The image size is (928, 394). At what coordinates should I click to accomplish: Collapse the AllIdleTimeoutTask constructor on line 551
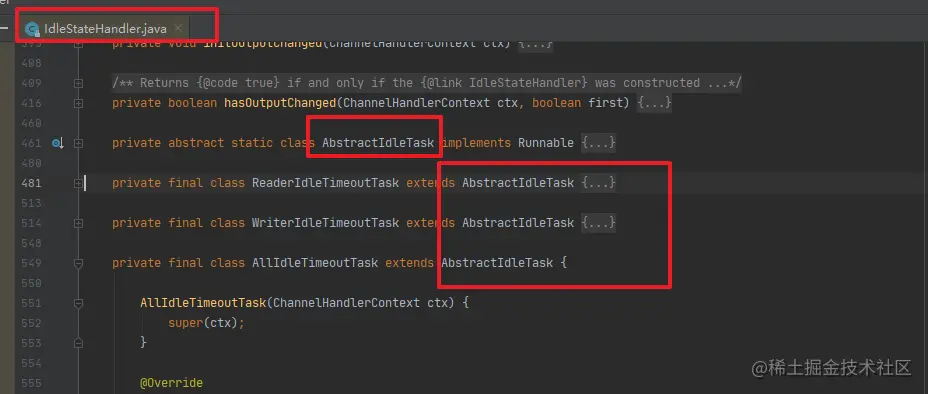pos(78,303)
